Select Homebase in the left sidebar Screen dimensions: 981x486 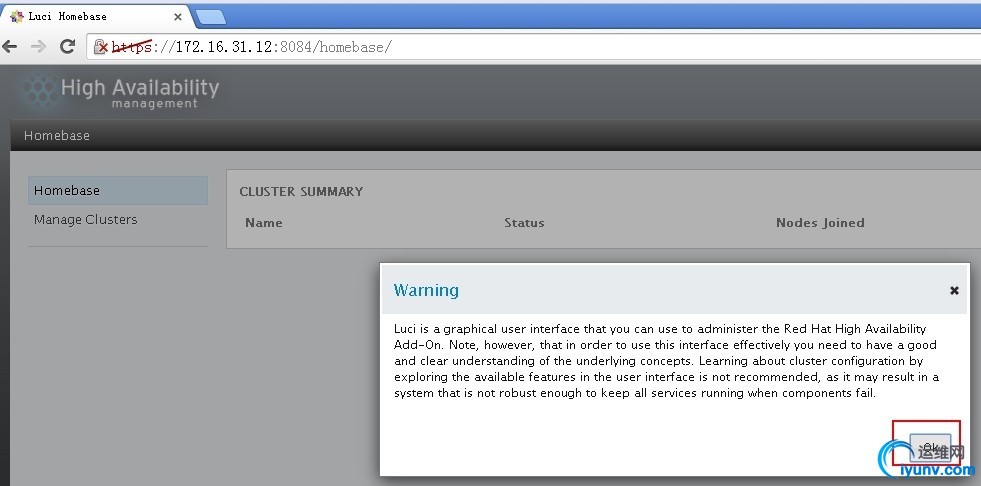[118, 191]
